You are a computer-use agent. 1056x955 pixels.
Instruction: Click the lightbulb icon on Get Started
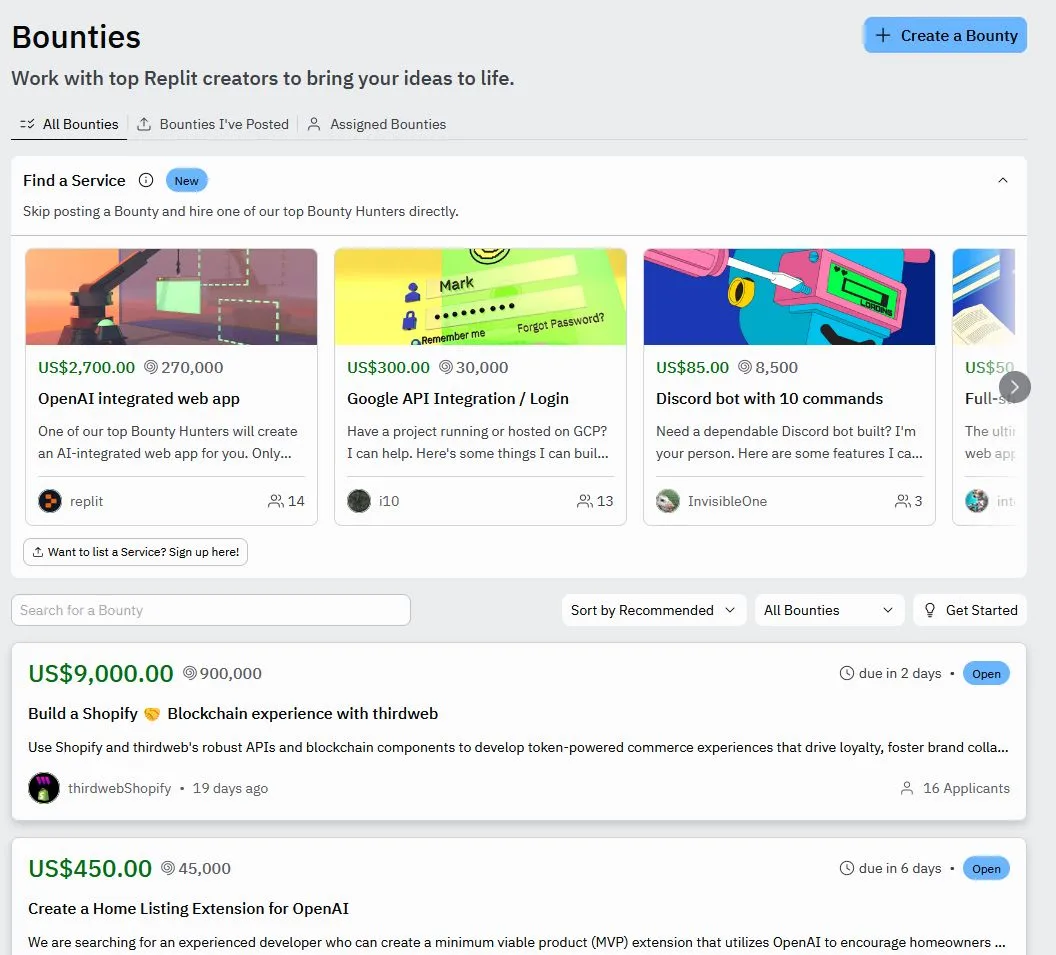click(x=929, y=610)
